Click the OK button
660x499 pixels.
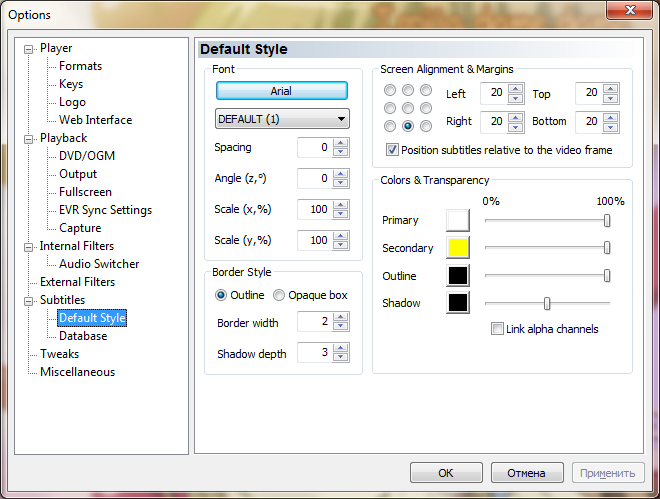[446, 473]
